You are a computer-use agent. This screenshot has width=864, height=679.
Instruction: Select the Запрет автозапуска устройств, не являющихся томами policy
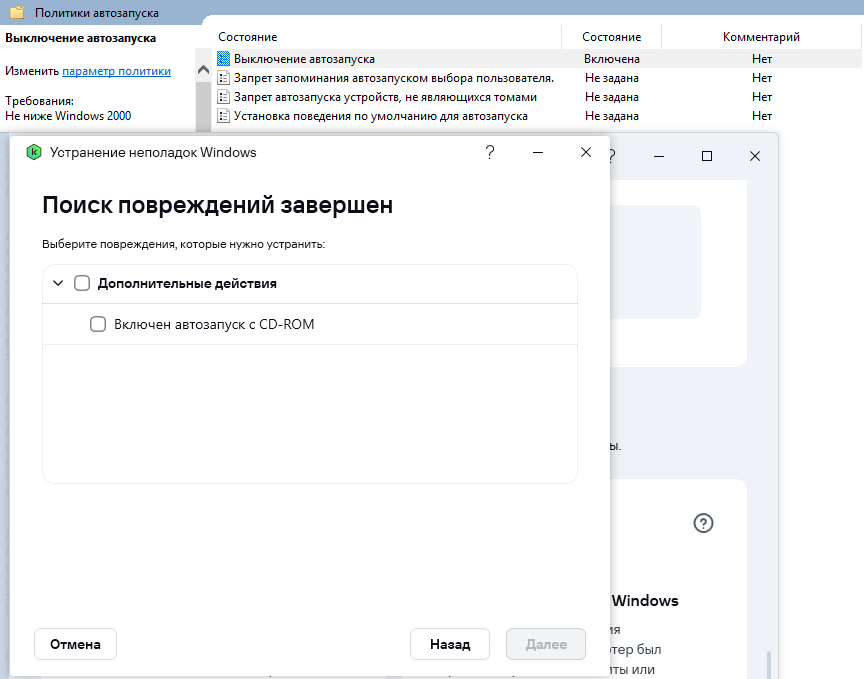coord(385,97)
